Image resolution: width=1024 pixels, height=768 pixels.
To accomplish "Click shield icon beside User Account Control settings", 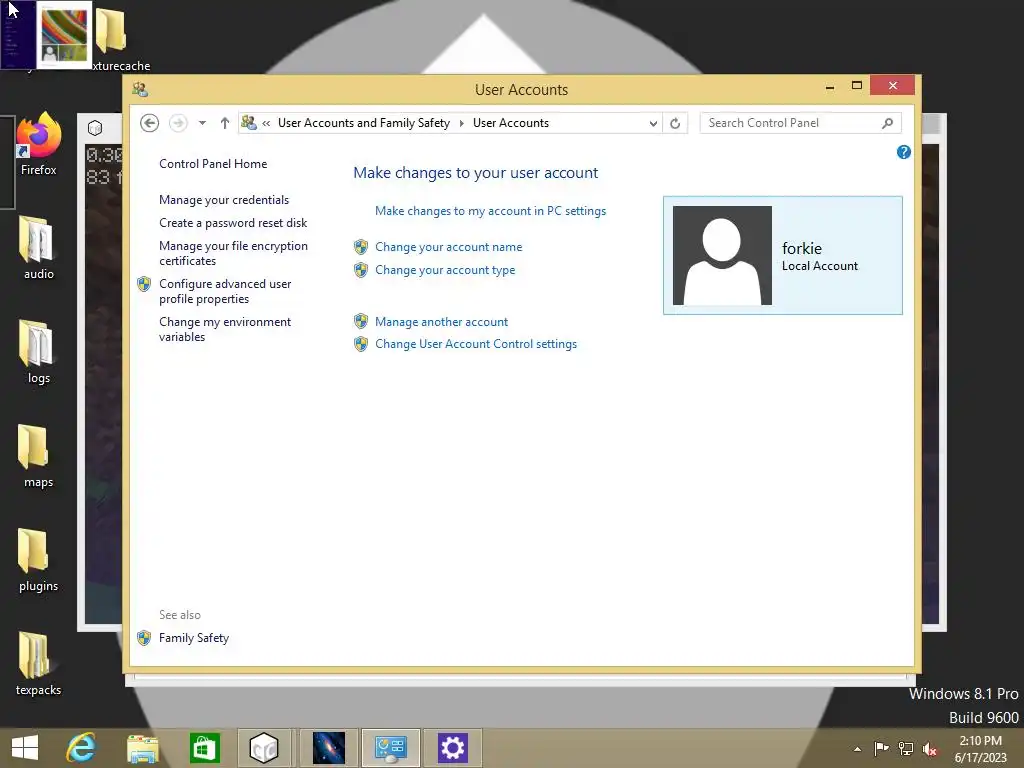I will pyautogui.click(x=361, y=344).
